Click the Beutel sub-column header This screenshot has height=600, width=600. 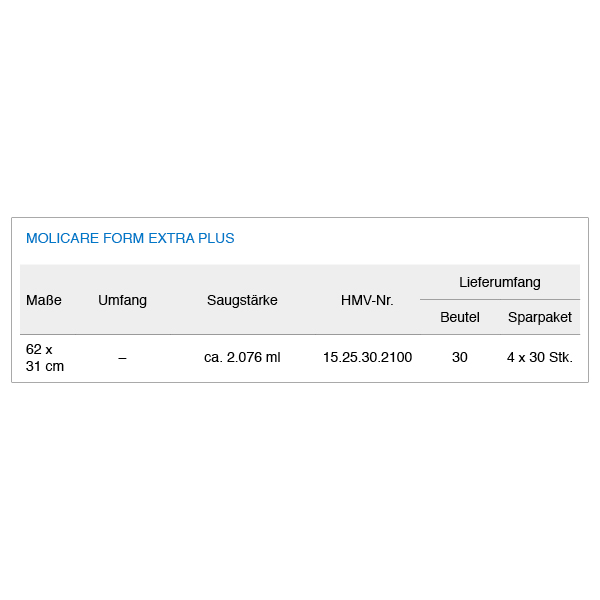pyautogui.click(x=460, y=317)
